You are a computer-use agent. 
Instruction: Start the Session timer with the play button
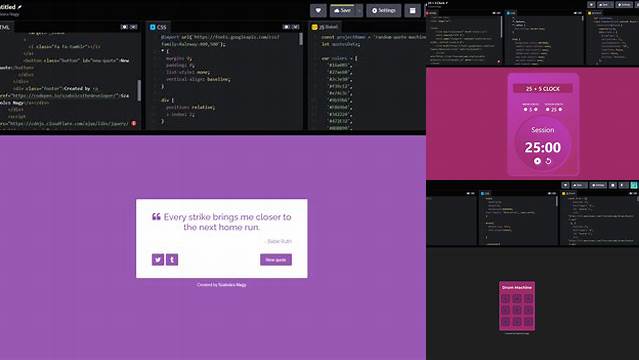(538, 161)
